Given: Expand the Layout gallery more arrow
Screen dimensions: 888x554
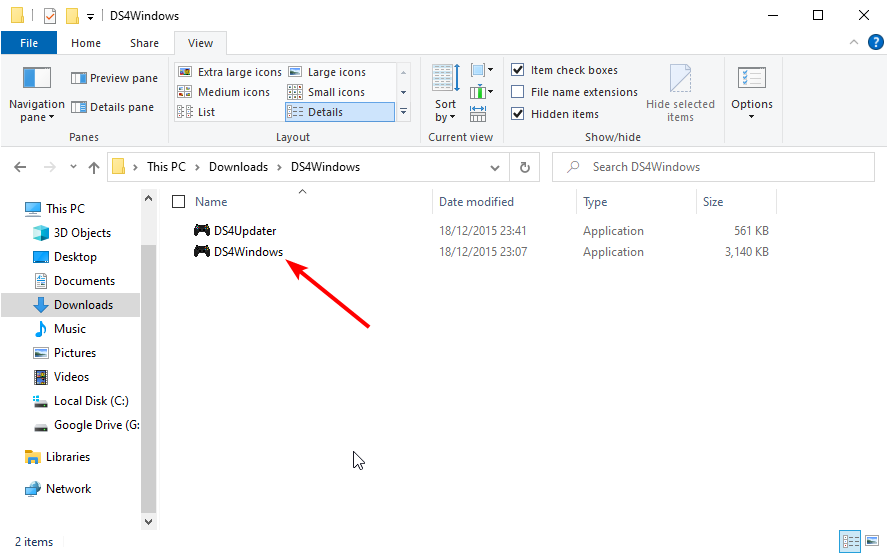Looking at the screenshot, I should 403,112.
